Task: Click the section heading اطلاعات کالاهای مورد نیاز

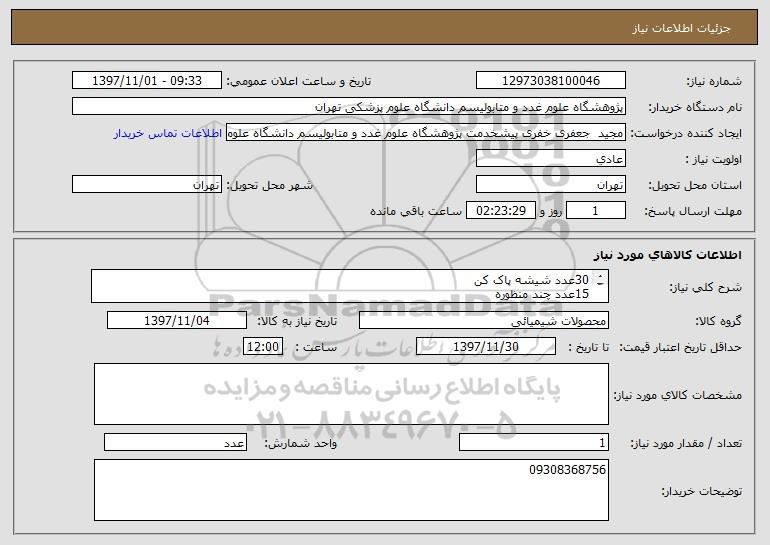Action: [668, 255]
